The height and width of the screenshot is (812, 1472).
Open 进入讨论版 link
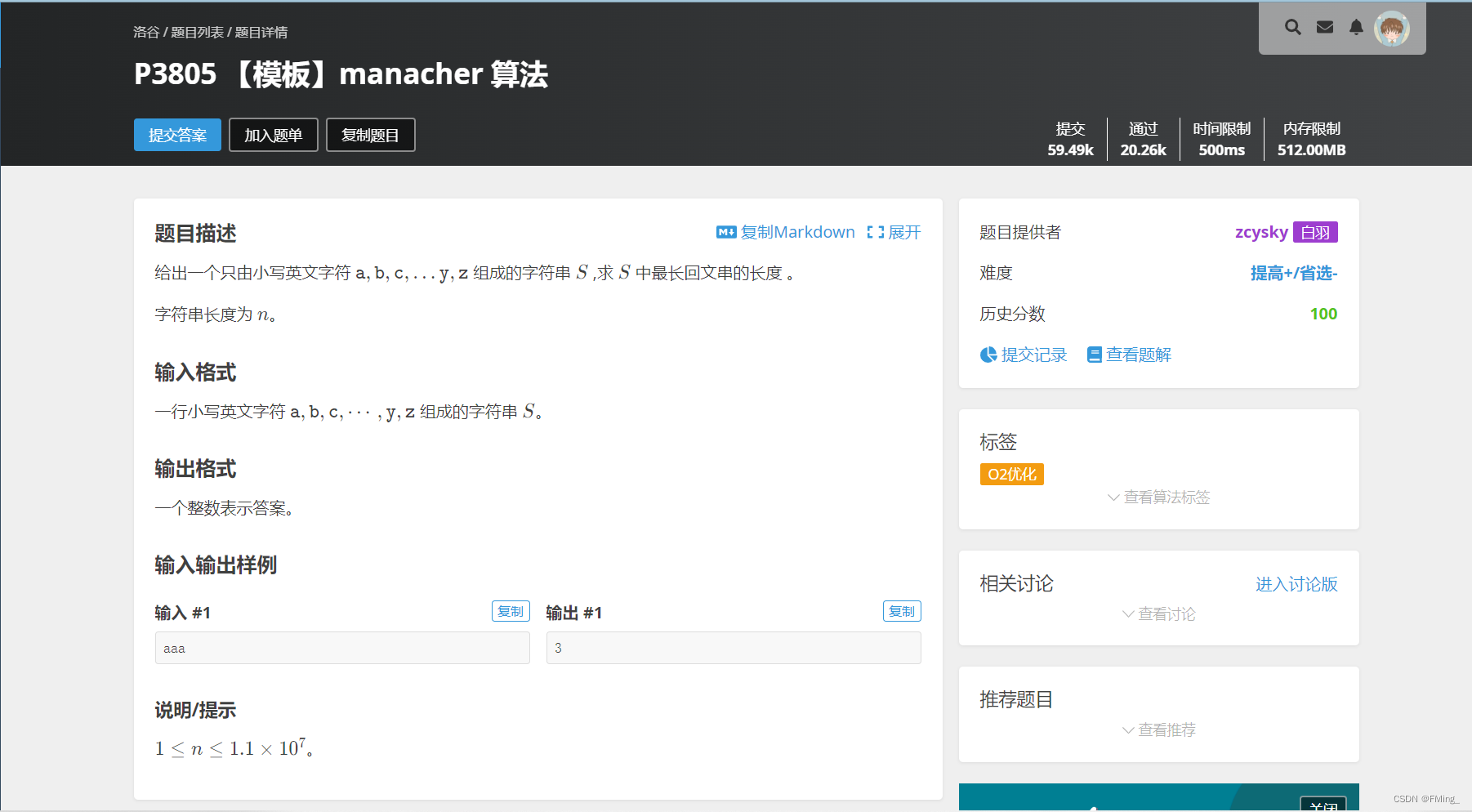1296,584
